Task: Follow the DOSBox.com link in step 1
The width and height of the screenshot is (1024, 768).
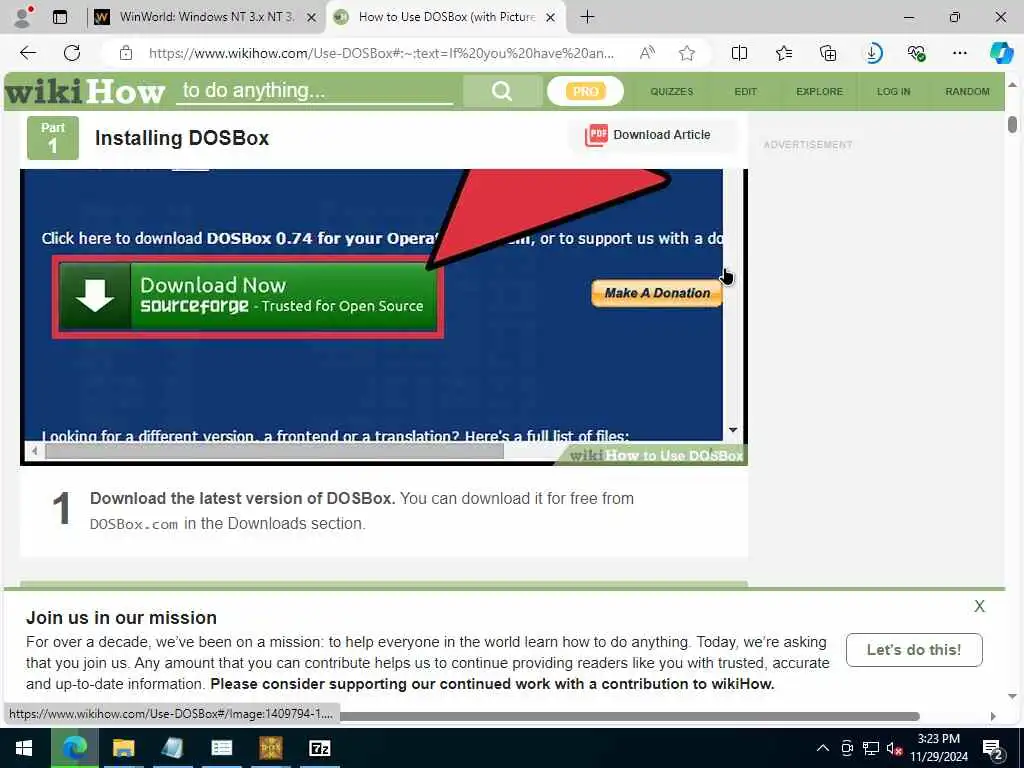Action: 133,524
